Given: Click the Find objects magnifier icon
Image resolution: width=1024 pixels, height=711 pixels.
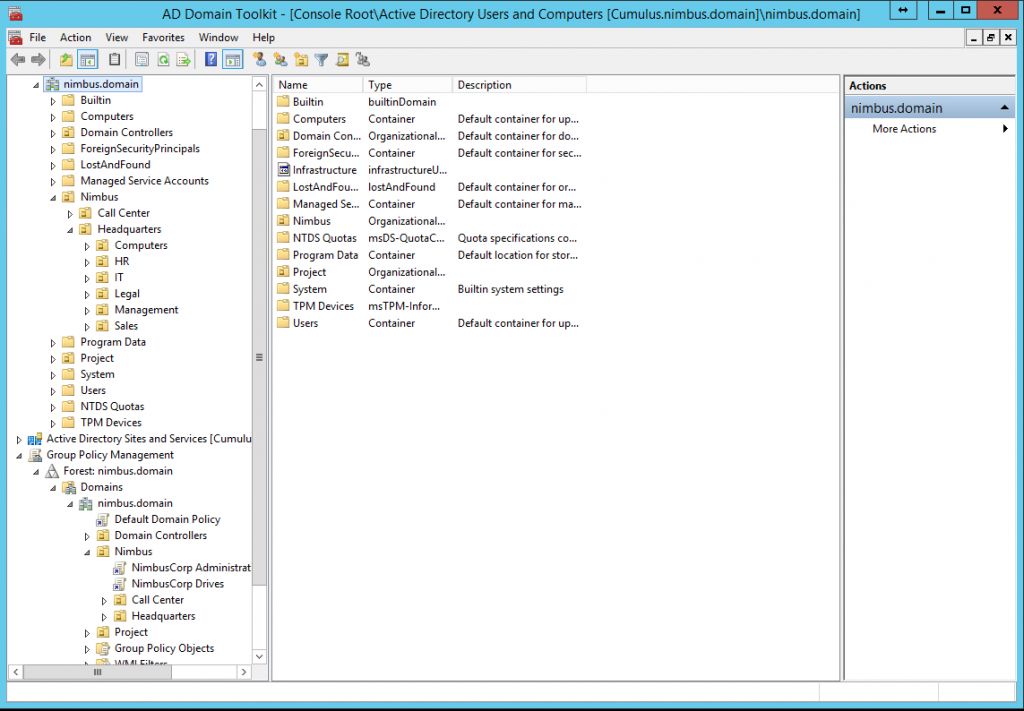Looking at the screenshot, I should 342,60.
